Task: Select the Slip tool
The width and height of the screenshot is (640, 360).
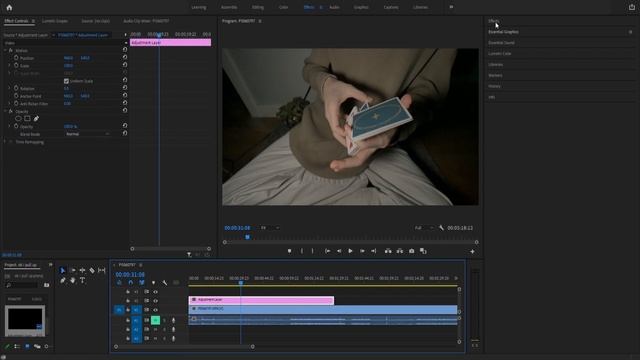Action: click(x=102, y=270)
